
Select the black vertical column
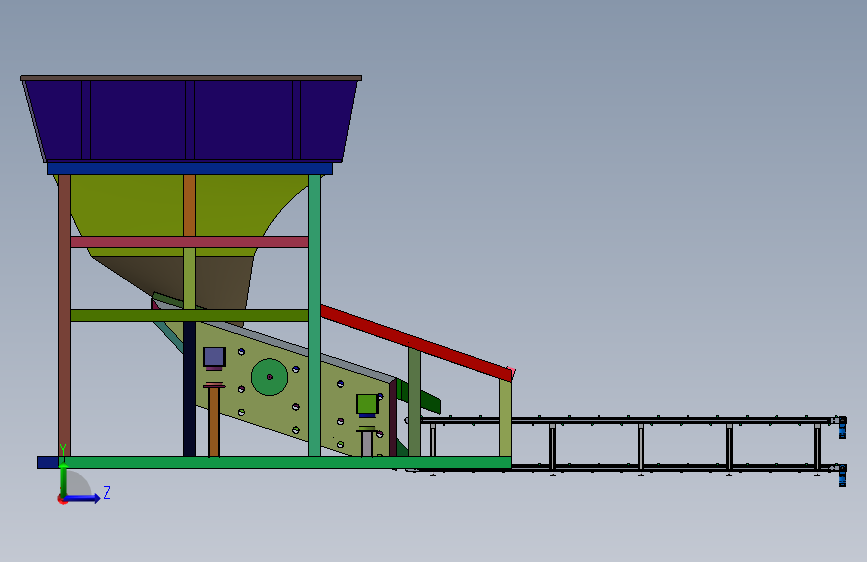coord(189,389)
